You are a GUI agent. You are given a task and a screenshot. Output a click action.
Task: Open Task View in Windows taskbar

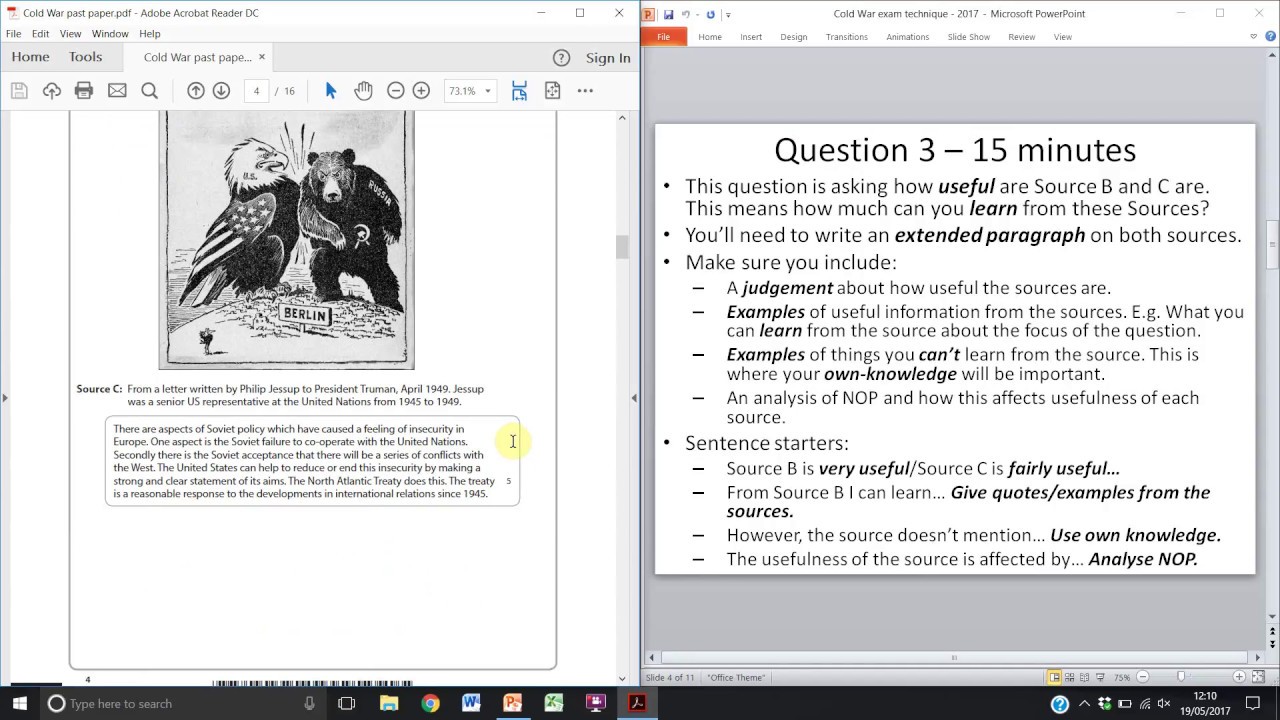point(347,704)
